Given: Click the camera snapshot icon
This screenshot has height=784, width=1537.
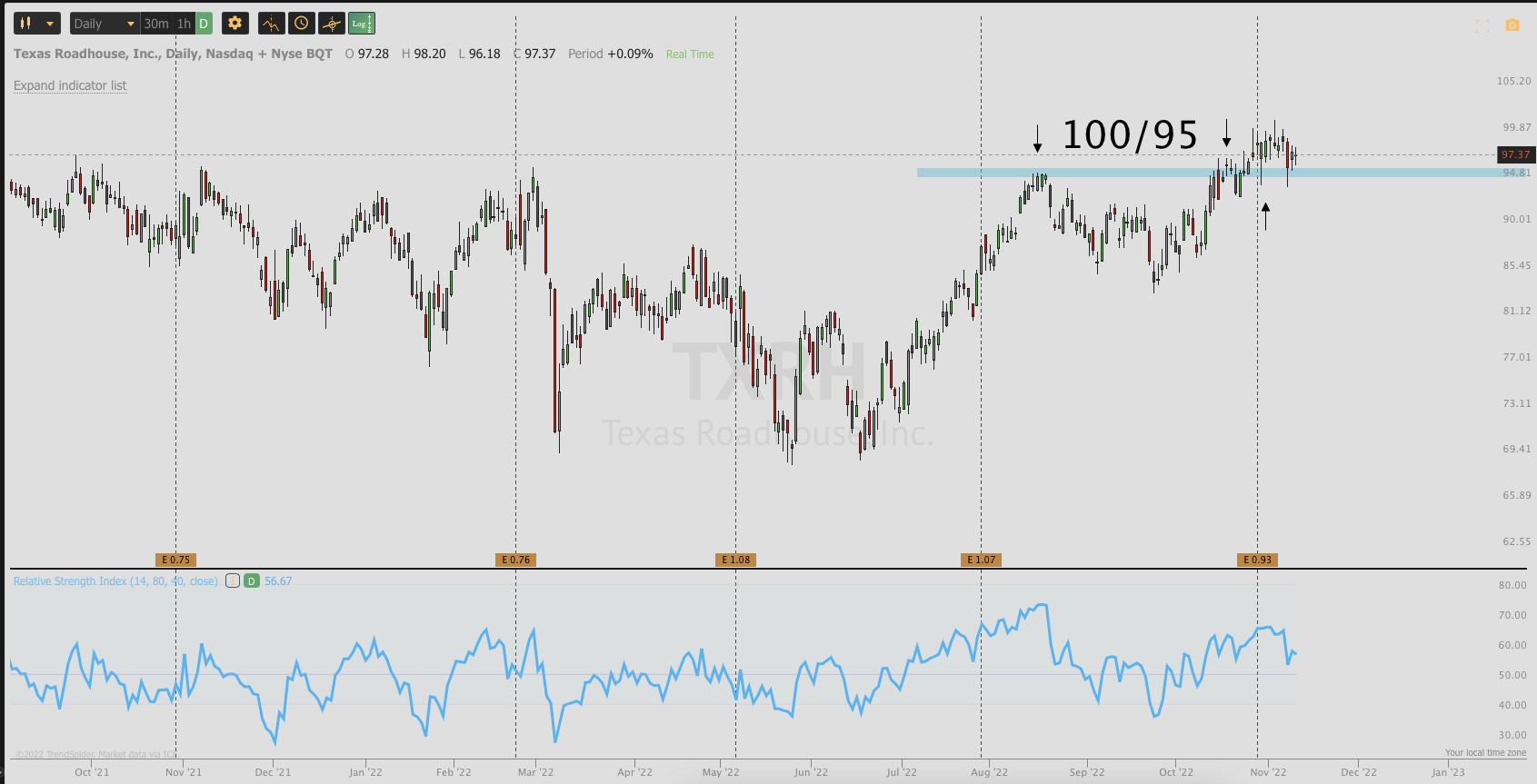Looking at the screenshot, I should (x=1512, y=25).
